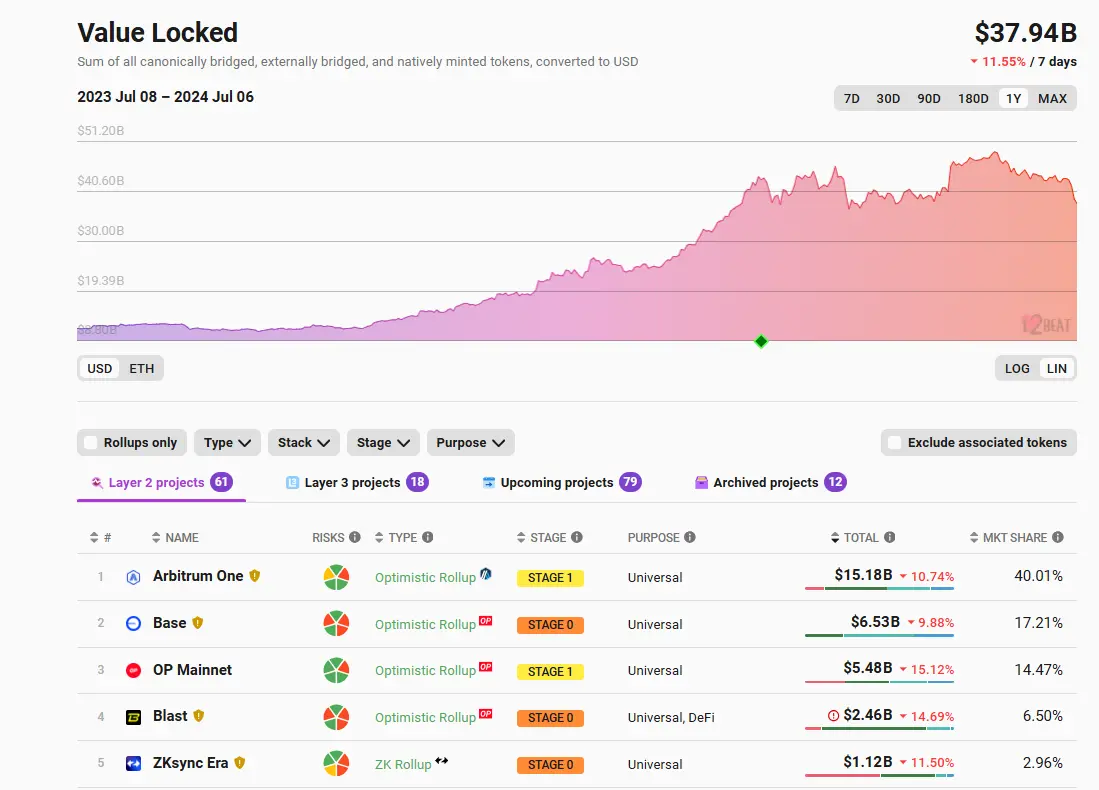Click the shield badge next to Base
Image resolution: width=1099 pixels, height=790 pixels.
click(x=198, y=623)
